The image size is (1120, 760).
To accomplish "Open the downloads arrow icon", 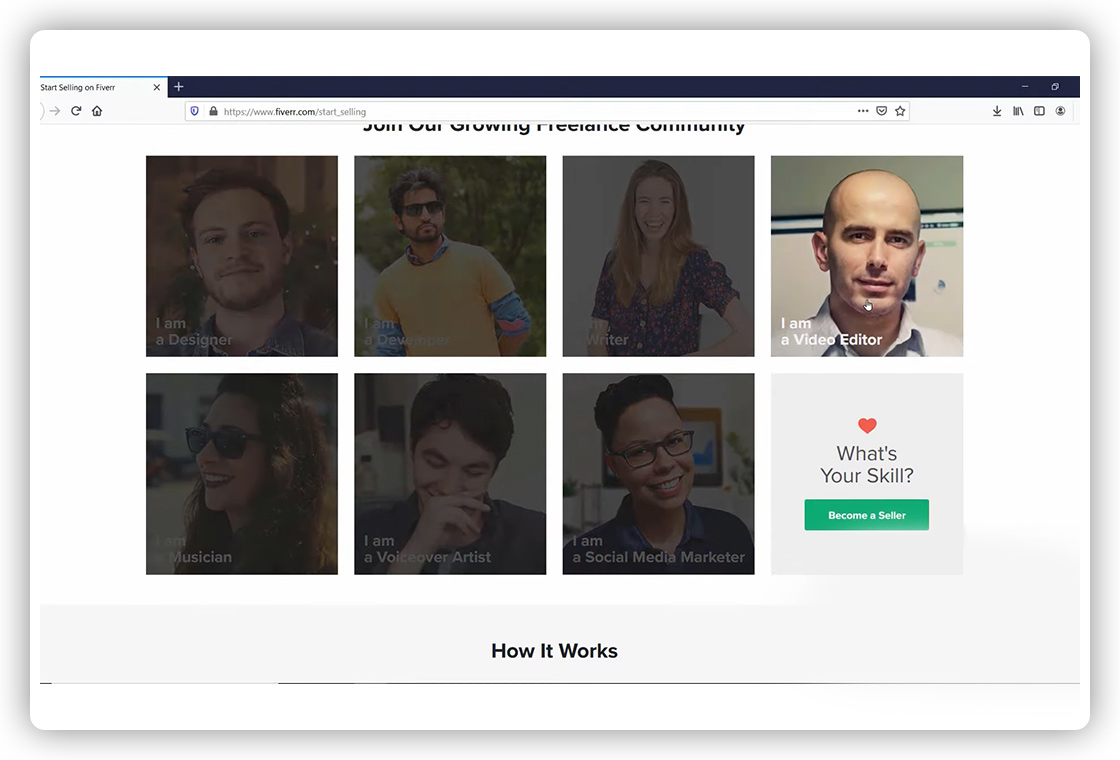I will 996,111.
